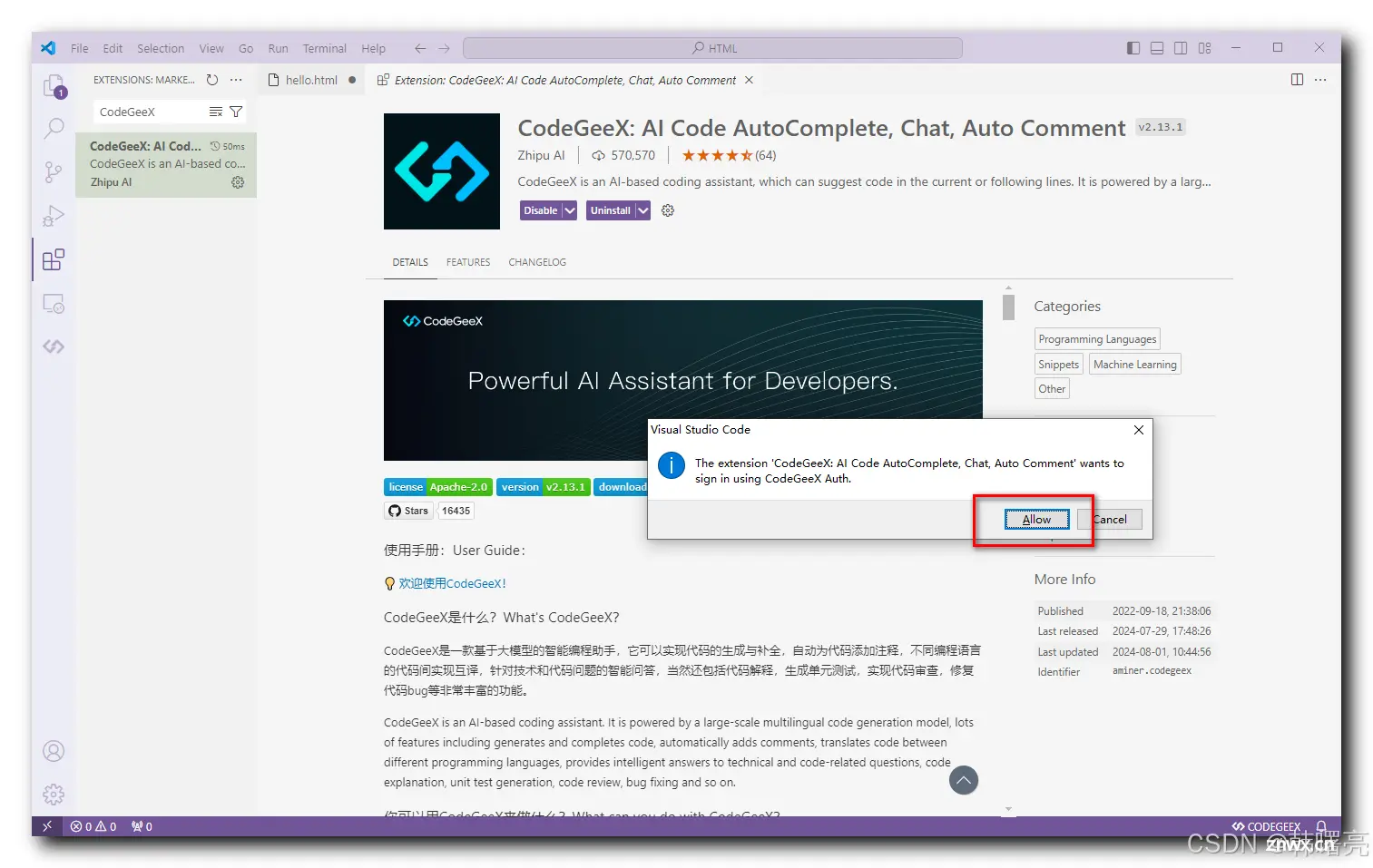The image size is (1373, 868).
Task: Open the Terminal menu
Action: pos(325,48)
